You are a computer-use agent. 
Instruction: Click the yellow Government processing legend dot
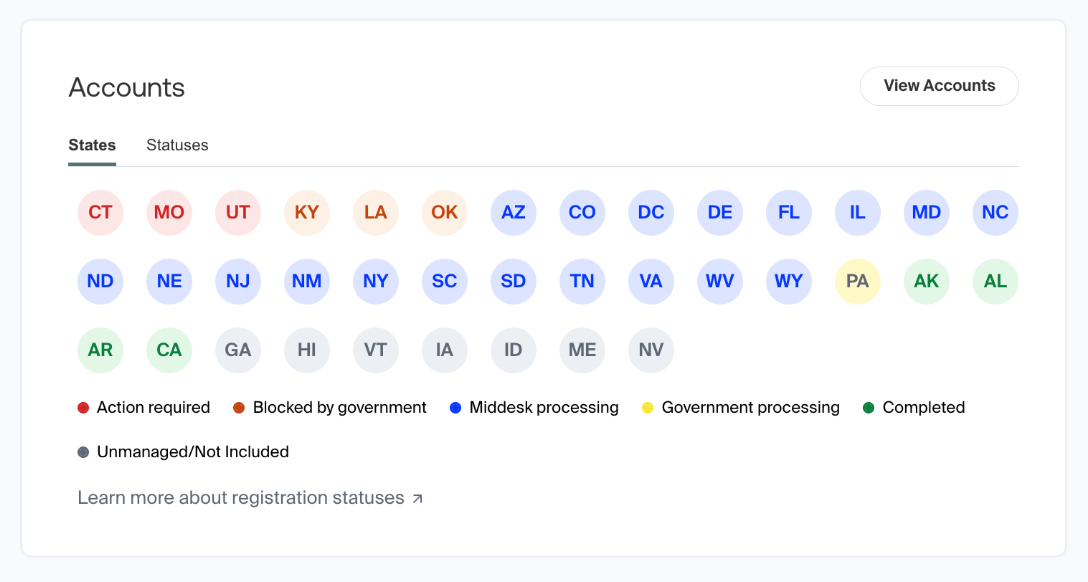coord(648,408)
